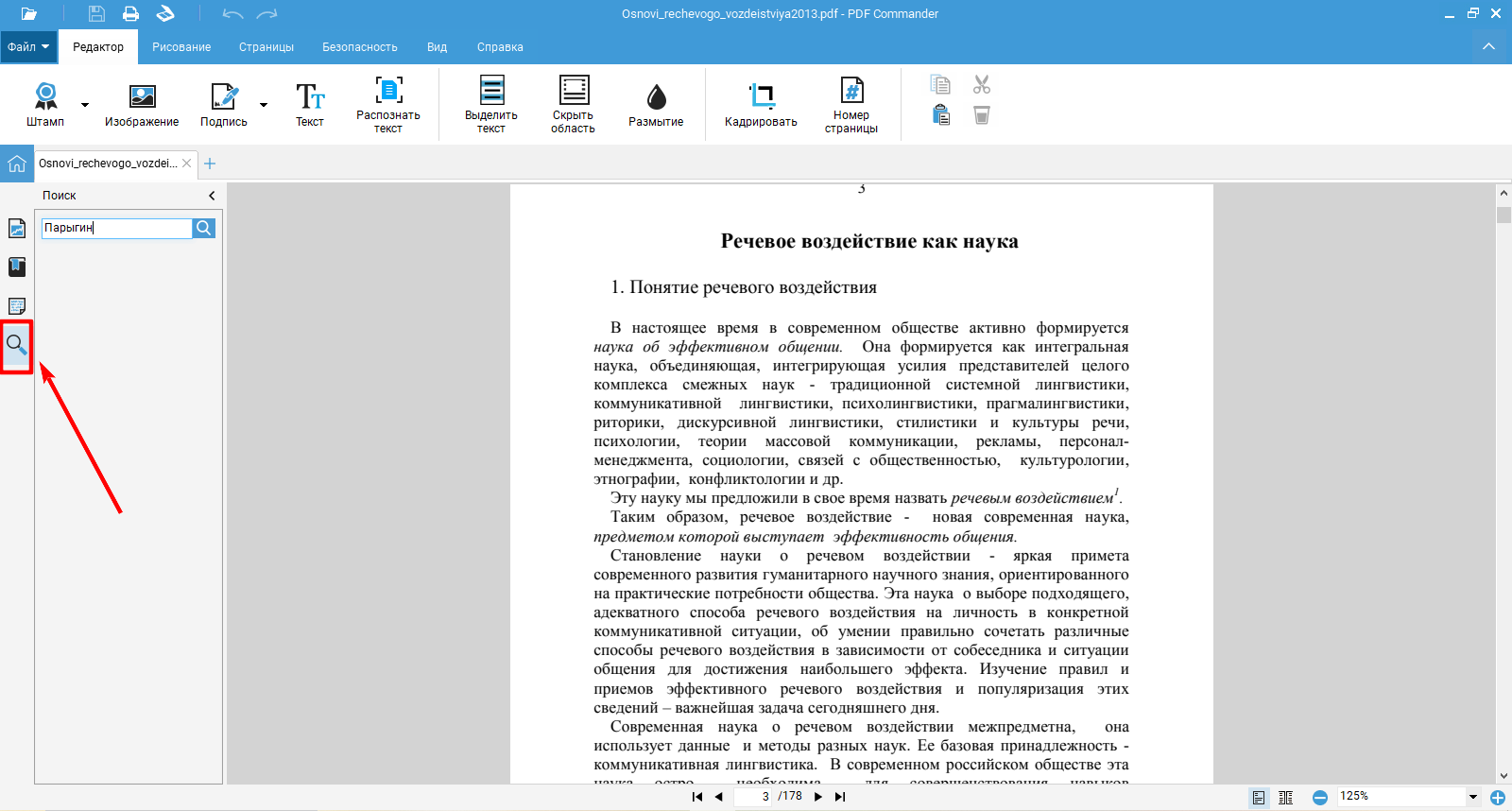Image resolution: width=1512 pixels, height=811 pixels.
Task: Click the subheading 1. Понятие речевого воздействия
Action: tap(744, 287)
